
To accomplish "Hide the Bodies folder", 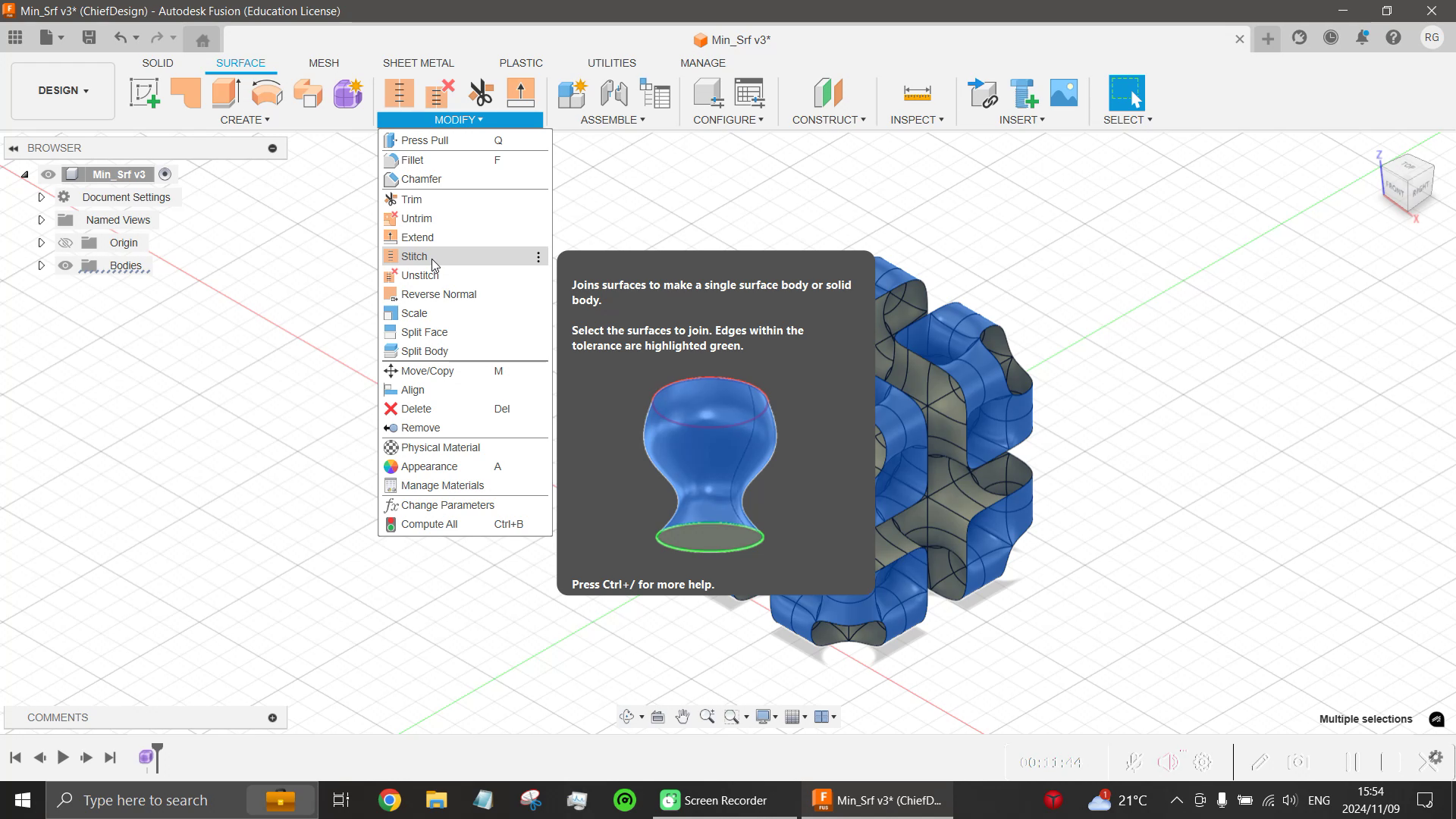I will point(65,265).
